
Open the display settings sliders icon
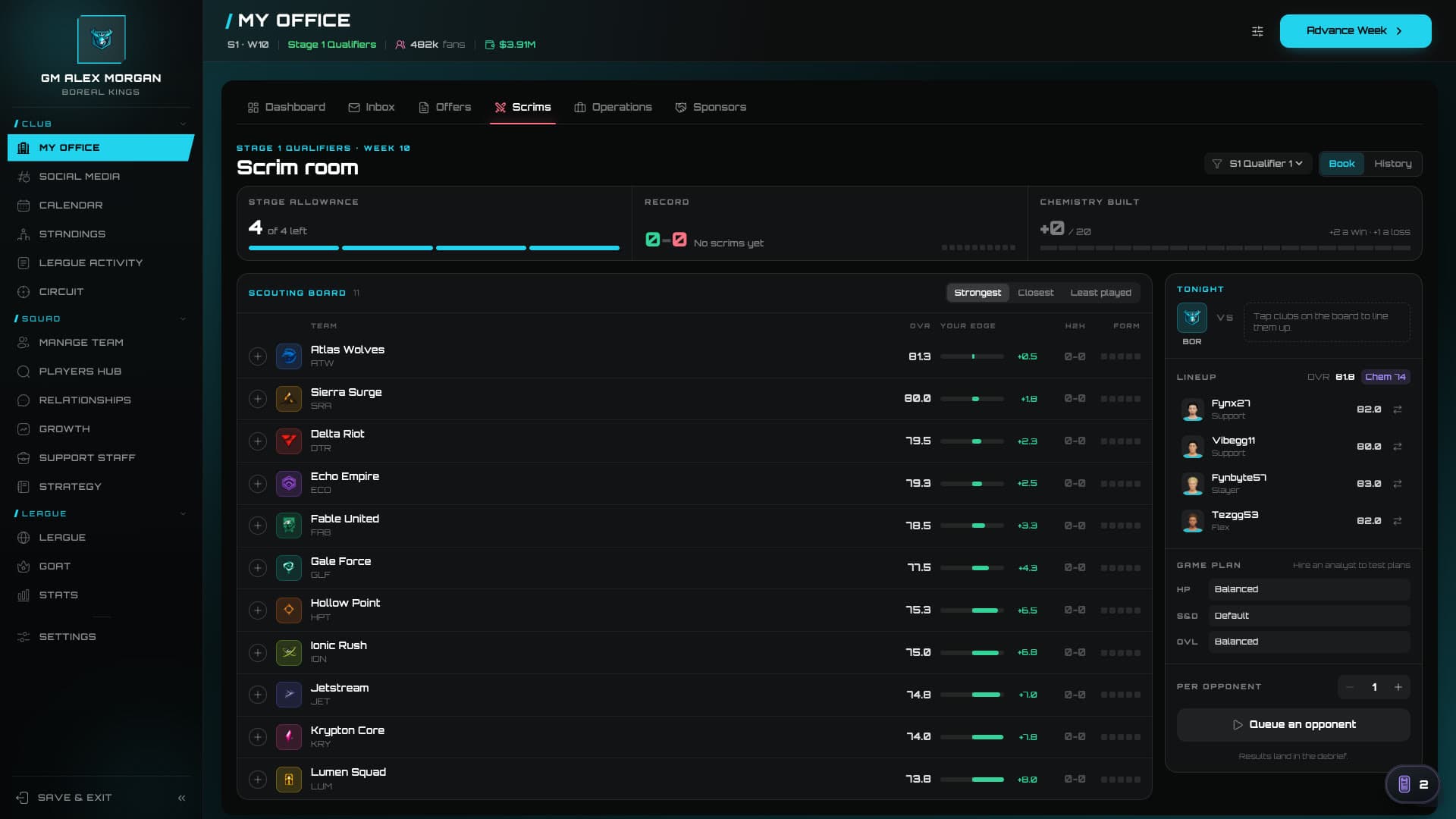1257,31
